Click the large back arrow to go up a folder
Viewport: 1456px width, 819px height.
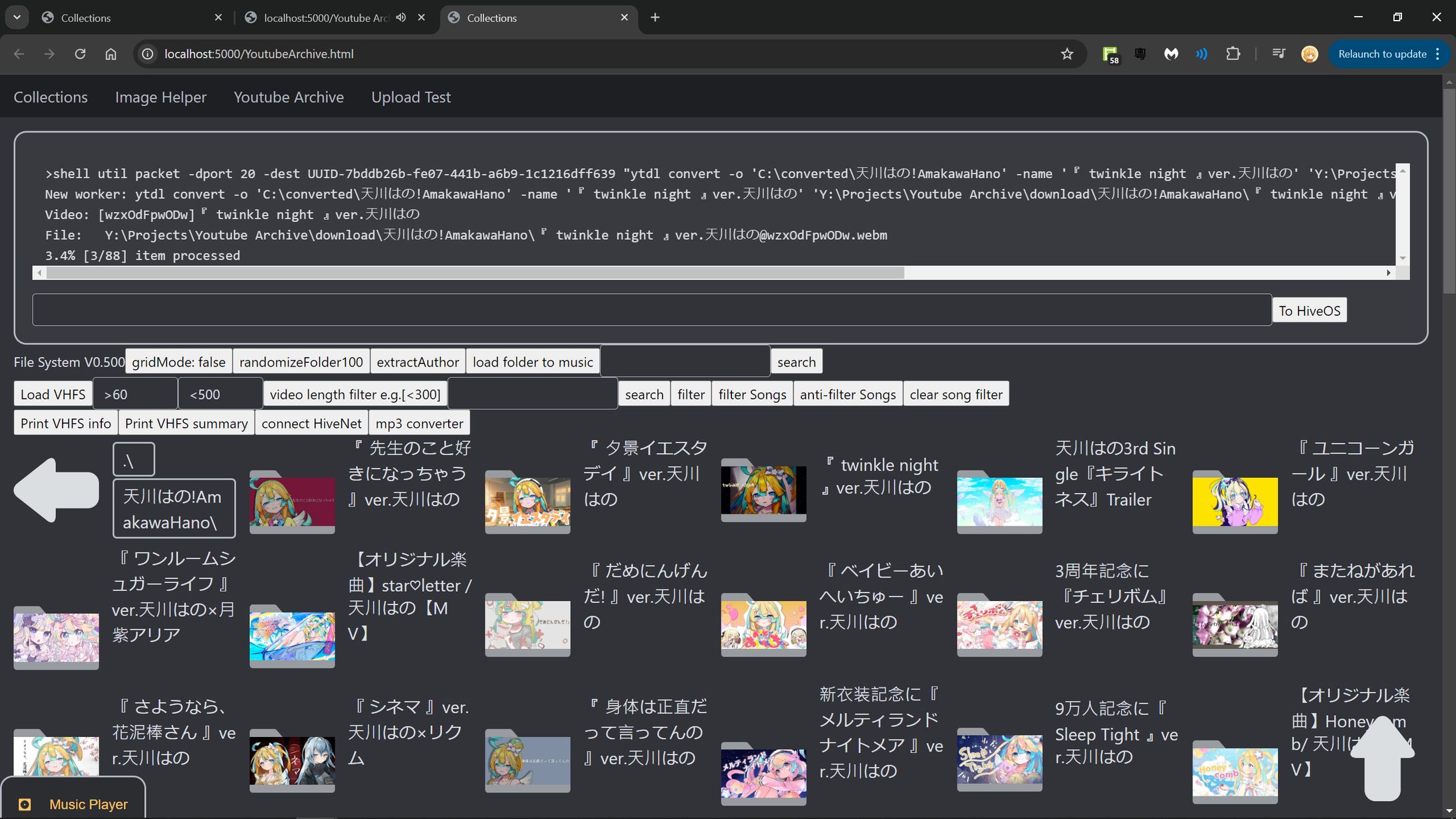coord(56,490)
